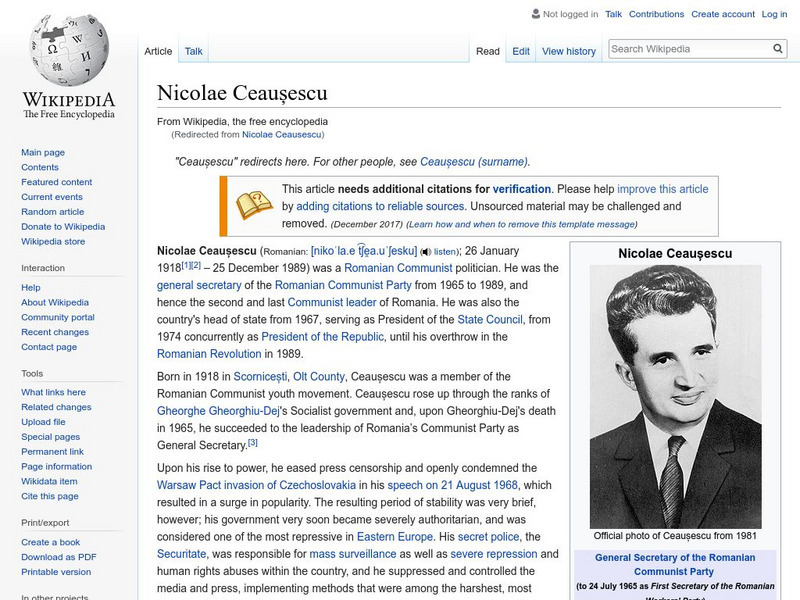Click the search magnifying glass icon

pos(777,47)
